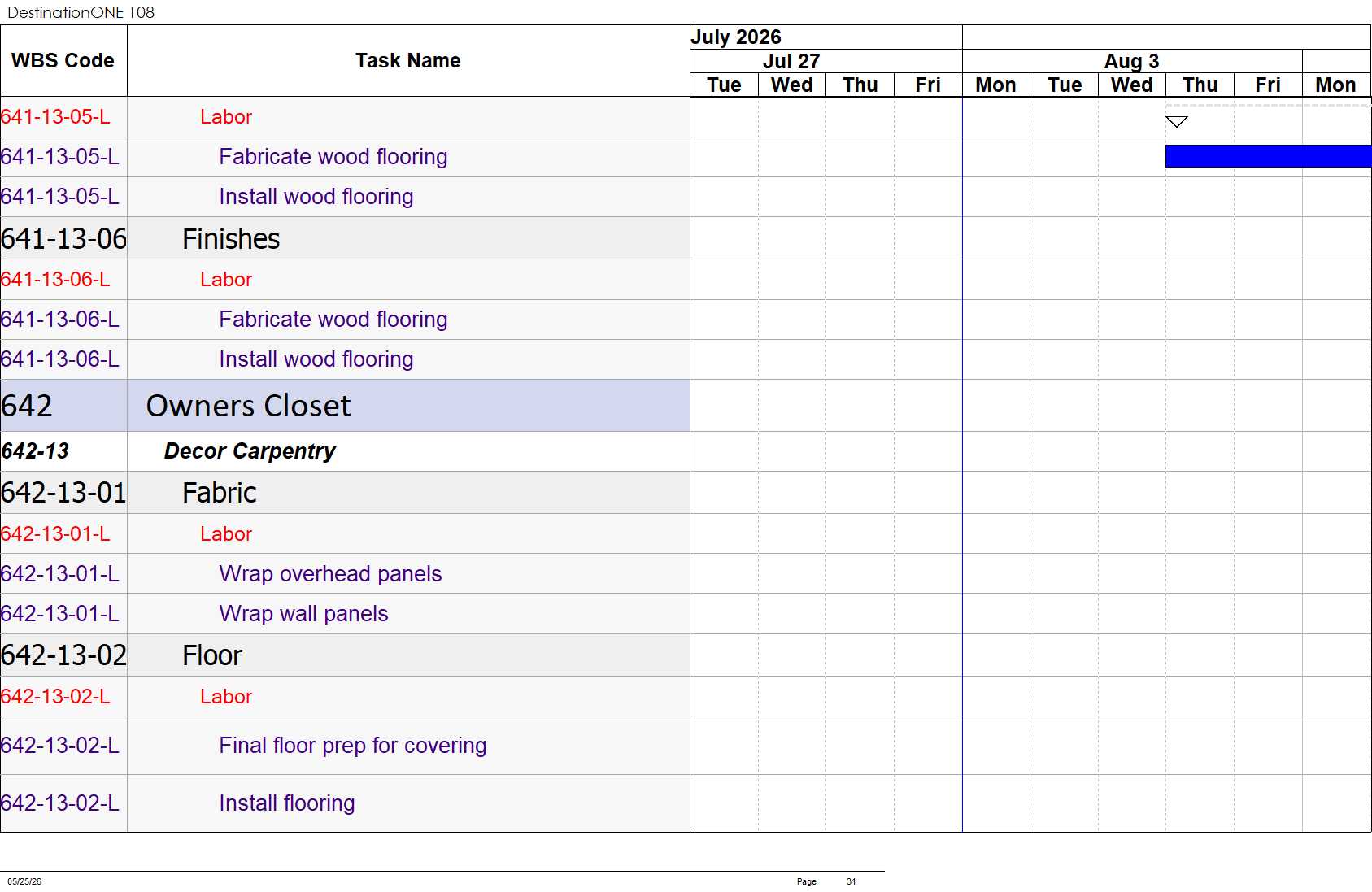
Task: Click the Wrap overhead panels task
Action: click(330, 574)
